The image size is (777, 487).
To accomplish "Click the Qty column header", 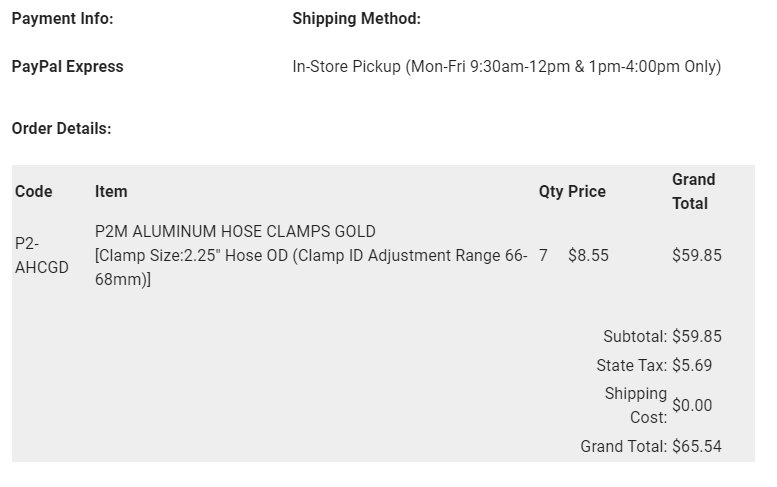I will tap(551, 191).
